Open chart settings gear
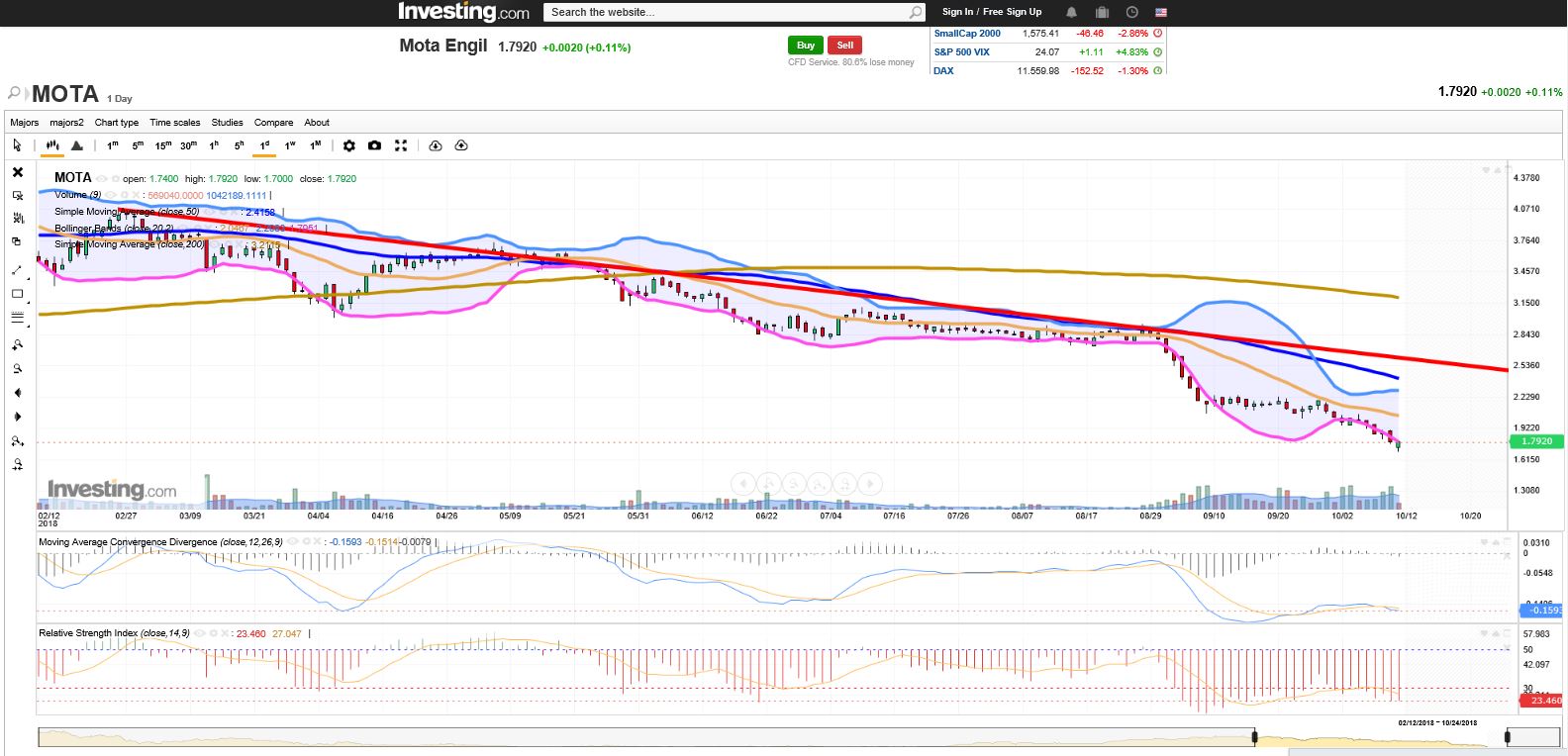 pyautogui.click(x=348, y=145)
